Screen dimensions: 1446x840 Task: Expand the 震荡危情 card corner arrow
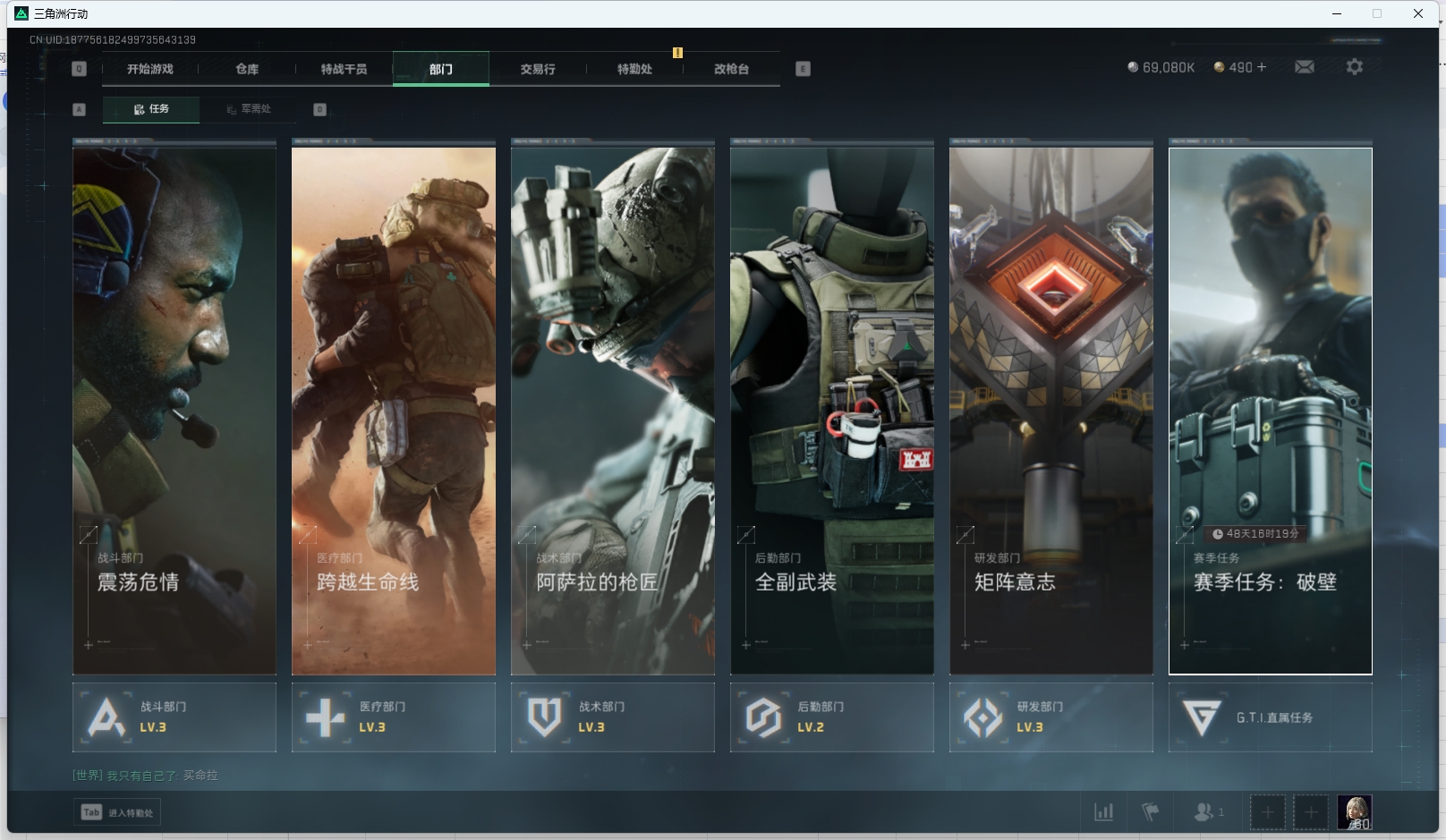coord(88,535)
